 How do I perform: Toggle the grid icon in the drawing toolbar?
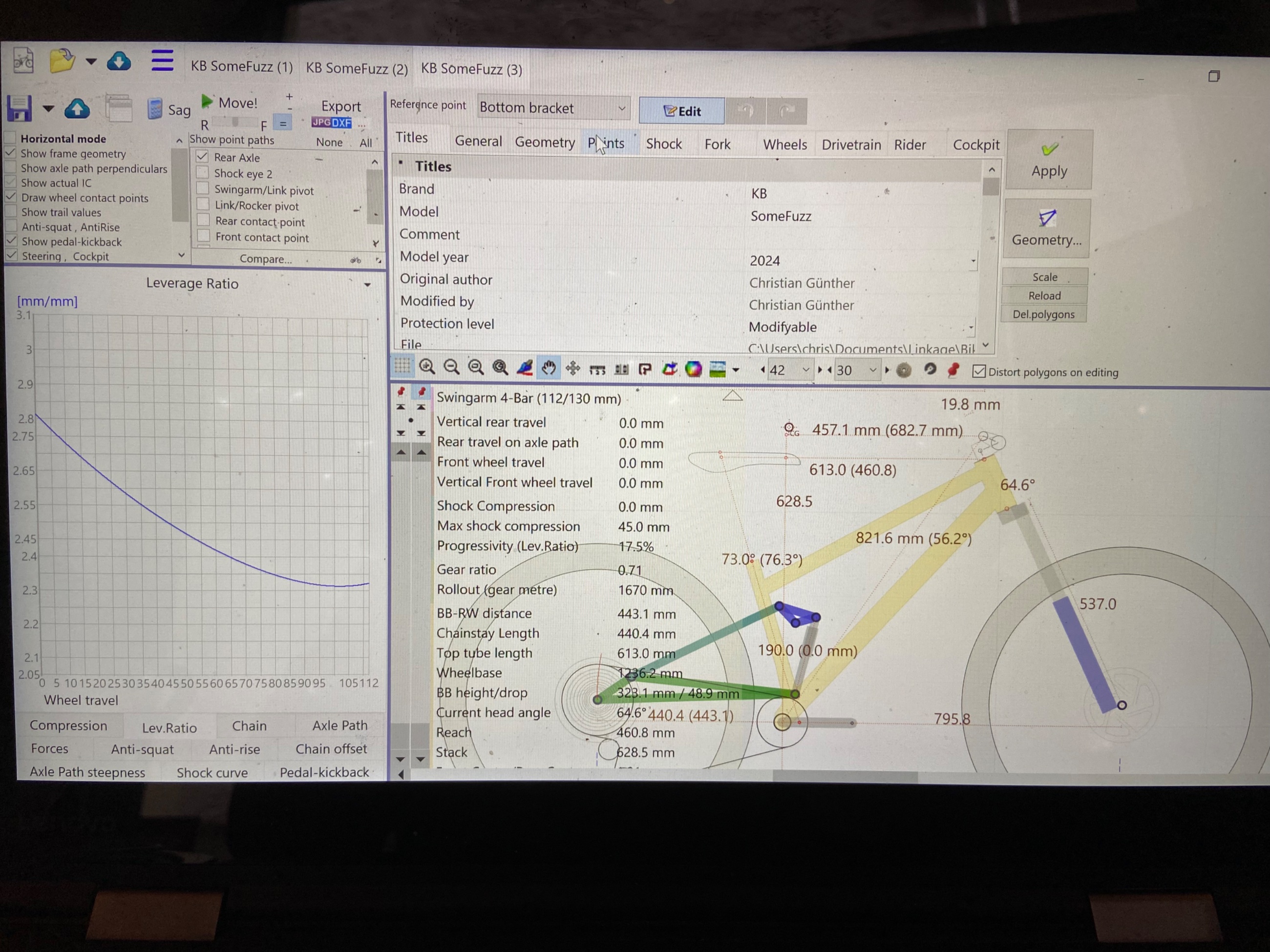(402, 366)
